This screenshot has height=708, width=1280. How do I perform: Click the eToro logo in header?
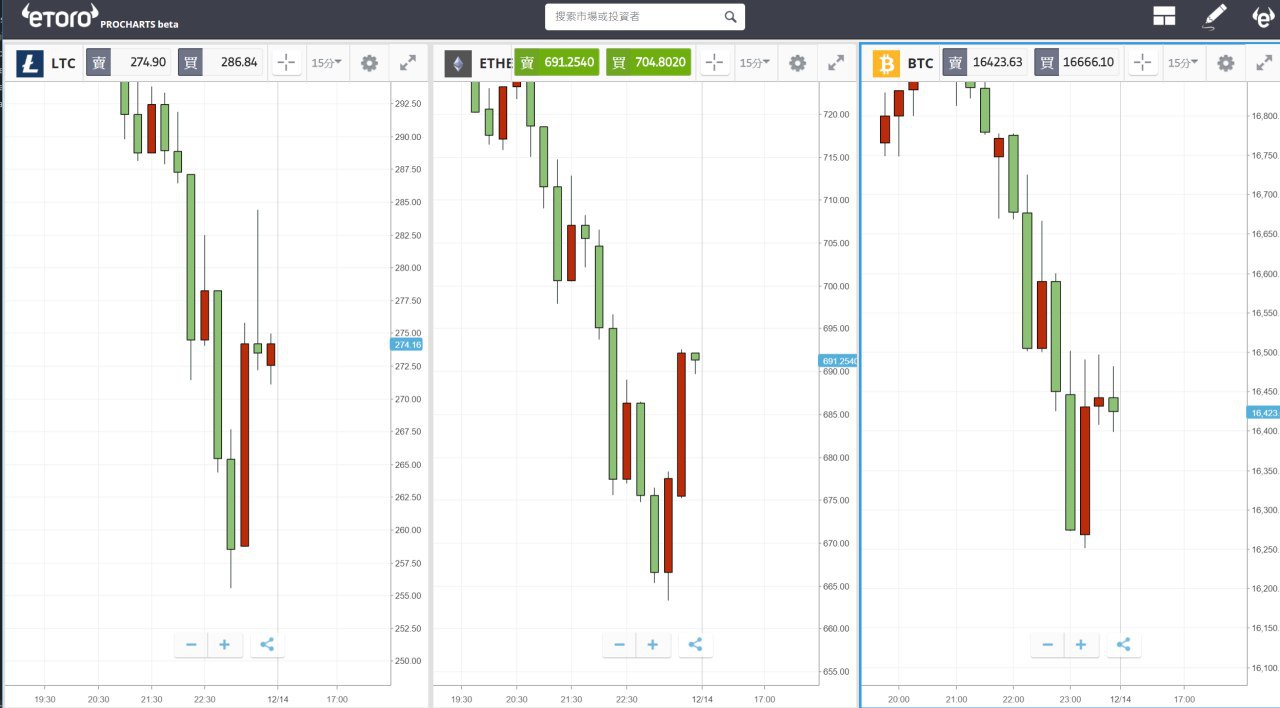(60, 15)
